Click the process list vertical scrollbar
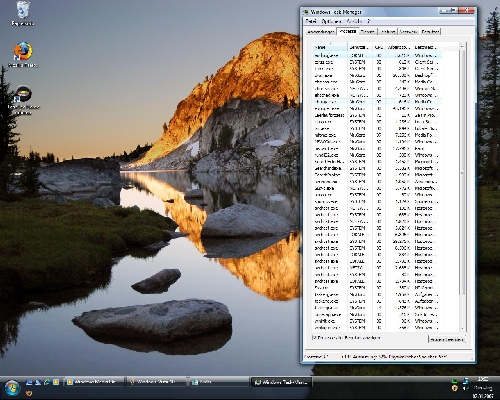This screenshot has height=400, width=500. [x=462, y=187]
